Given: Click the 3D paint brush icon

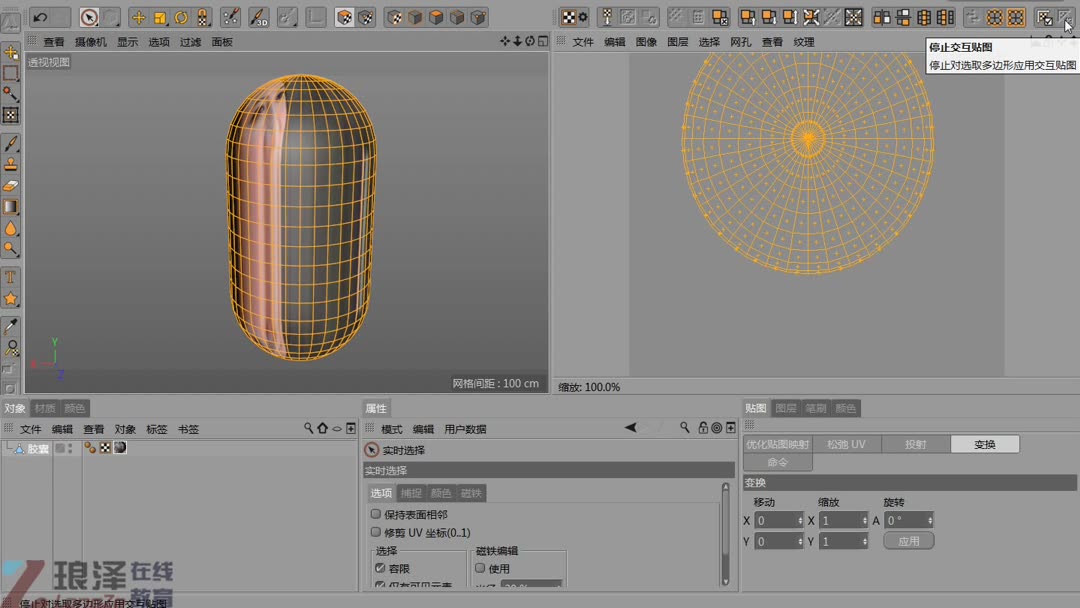Looking at the screenshot, I should (x=258, y=17).
